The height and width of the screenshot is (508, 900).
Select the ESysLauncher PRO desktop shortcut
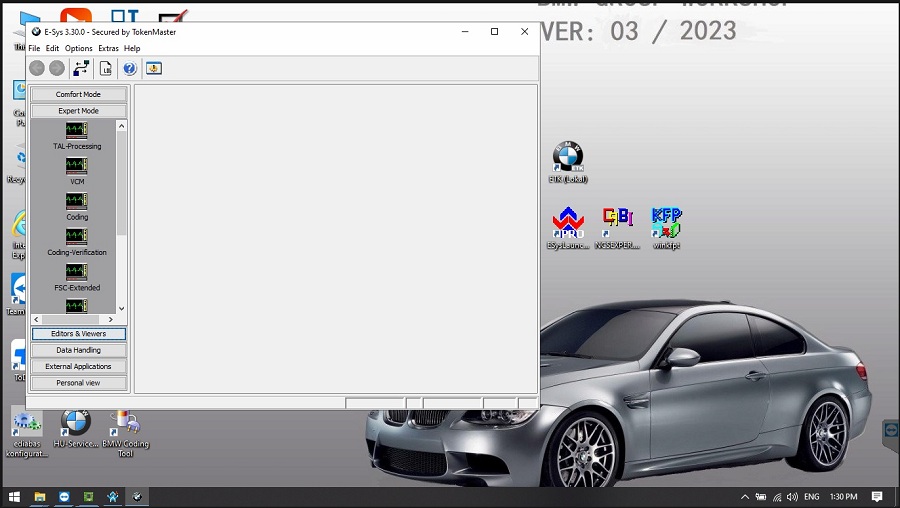(x=568, y=228)
